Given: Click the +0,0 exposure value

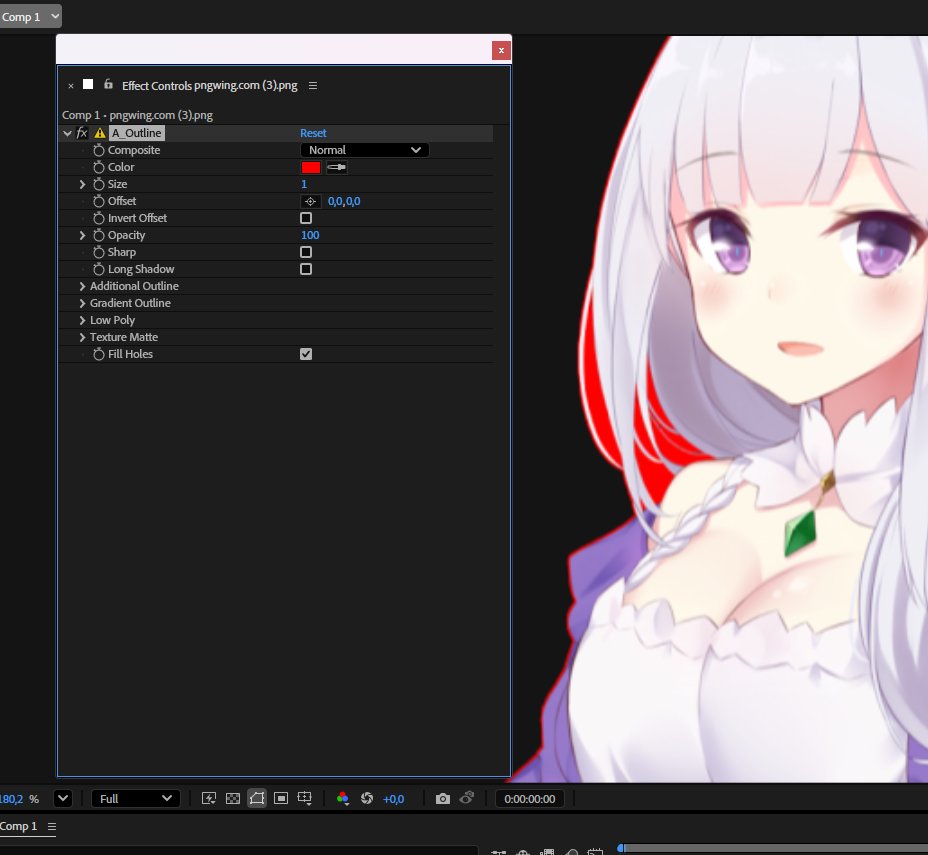Looking at the screenshot, I should coord(394,799).
